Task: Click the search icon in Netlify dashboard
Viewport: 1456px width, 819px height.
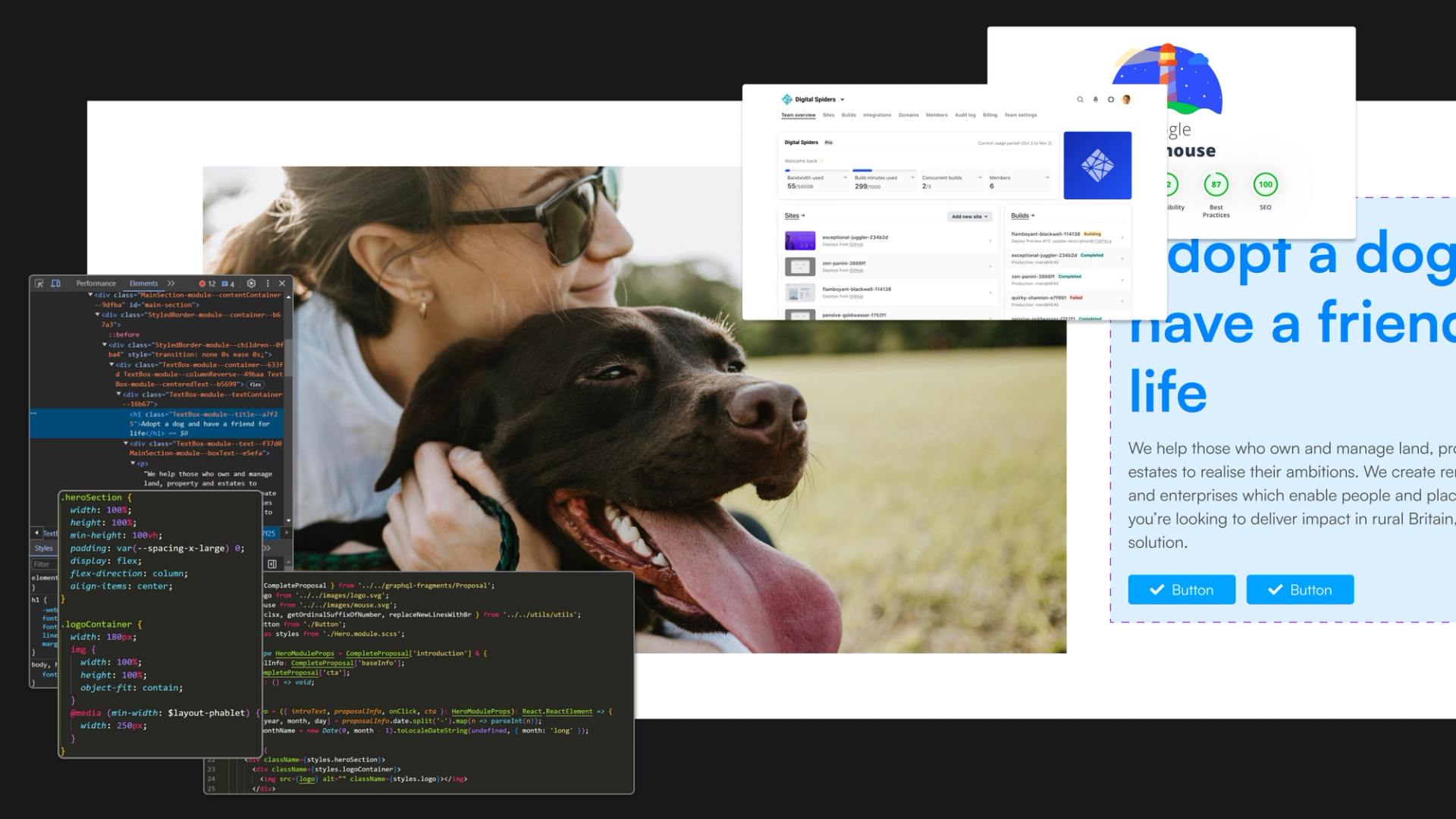Action: point(1080,99)
